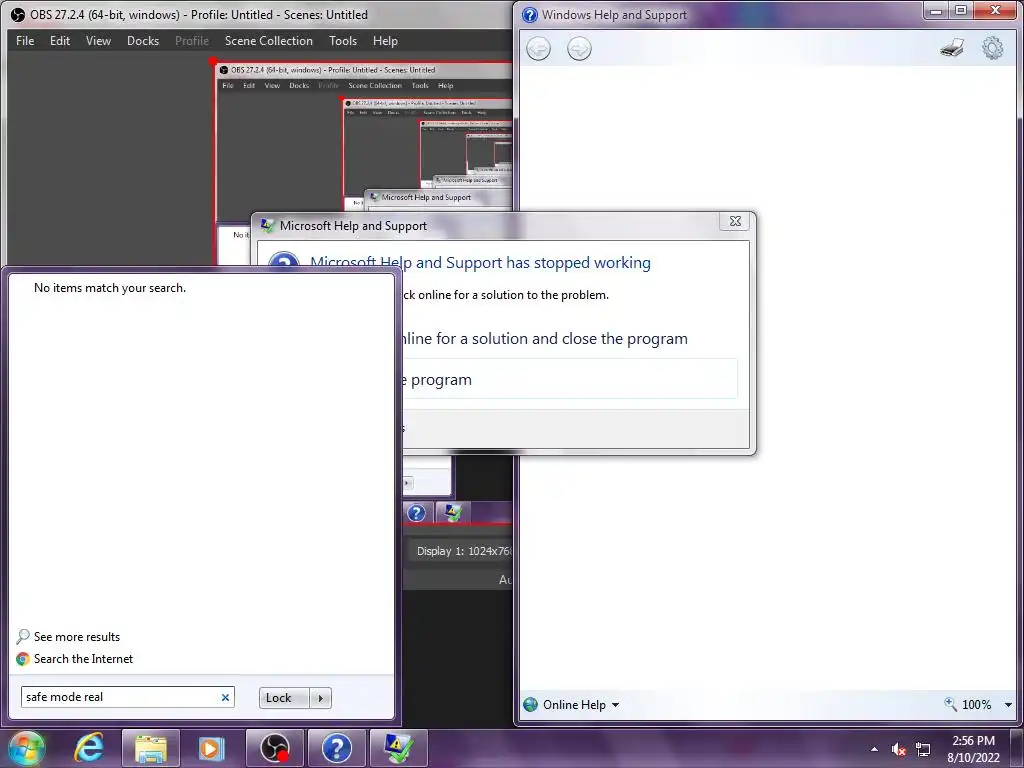Click the Print icon in Help window
Screen dimensions: 1024x768
pos(952,48)
